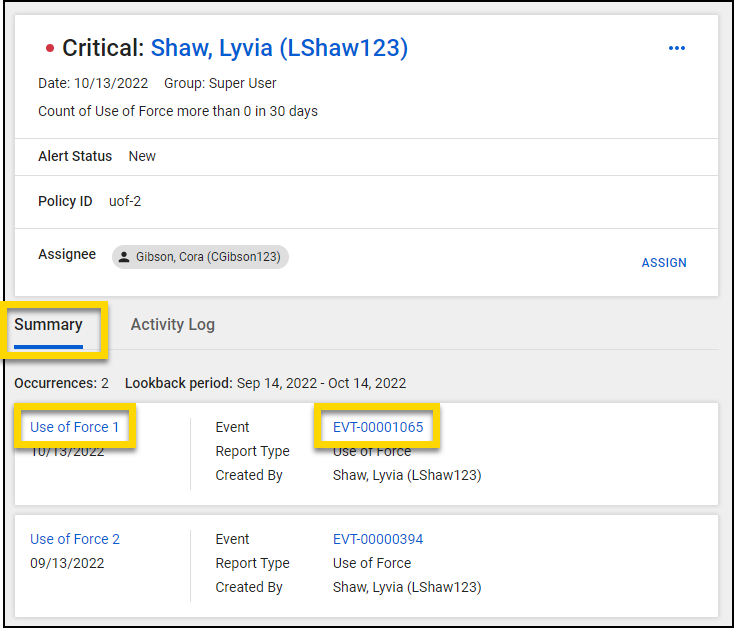Switch to the Summary tab
Viewport: 734px width, 628px height.
click(x=48, y=325)
